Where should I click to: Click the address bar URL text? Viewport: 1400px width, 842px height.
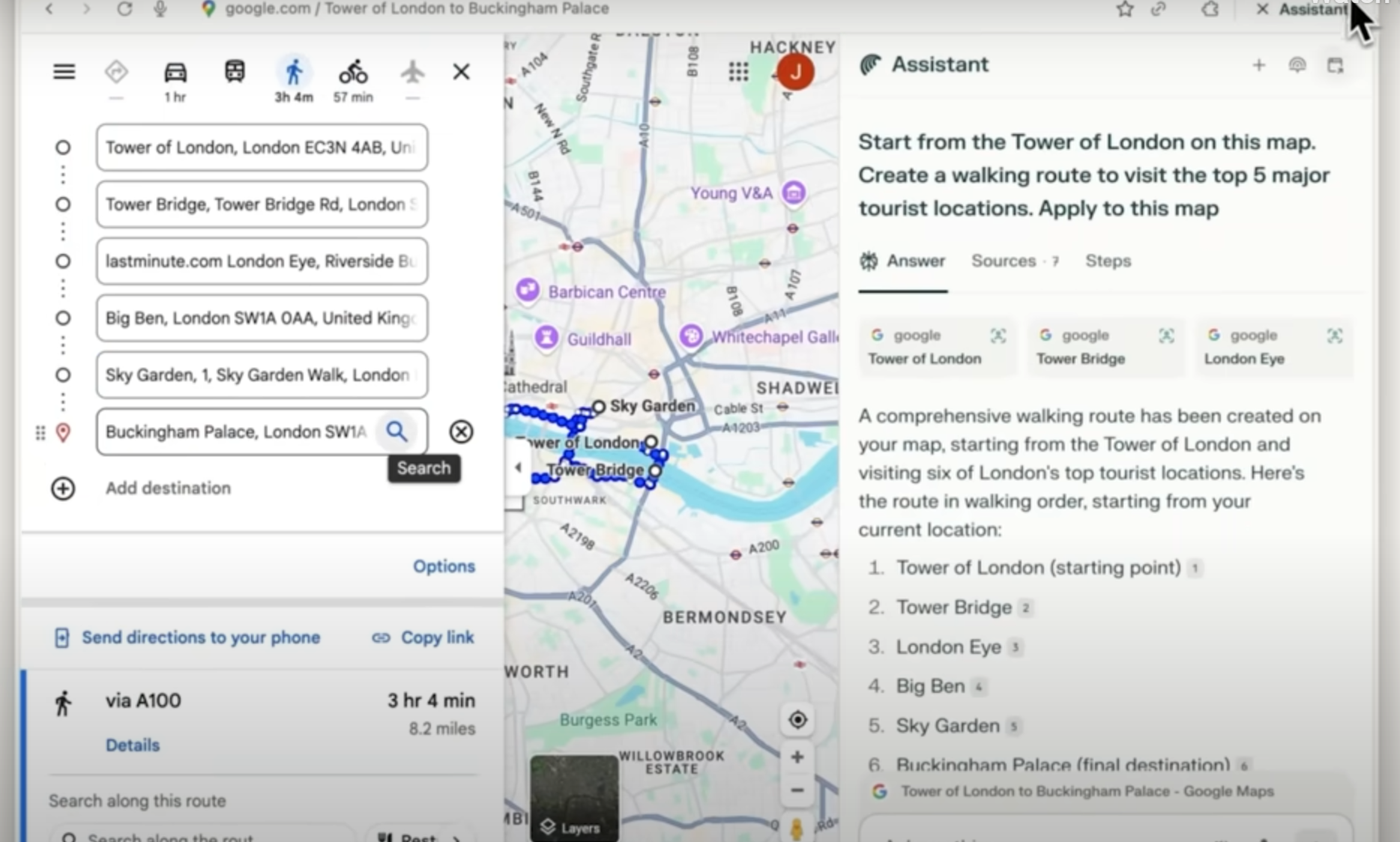417,9
